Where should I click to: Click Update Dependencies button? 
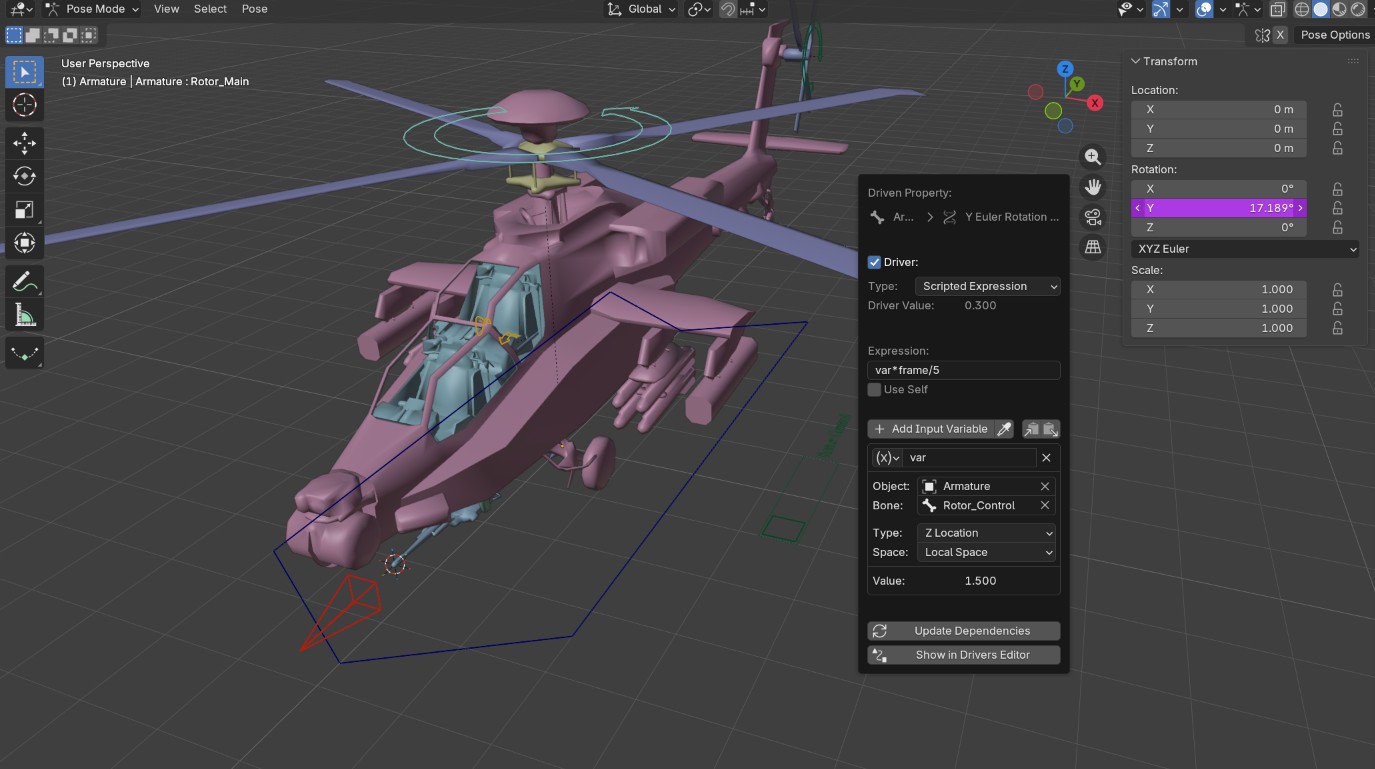tap(964, 631)
